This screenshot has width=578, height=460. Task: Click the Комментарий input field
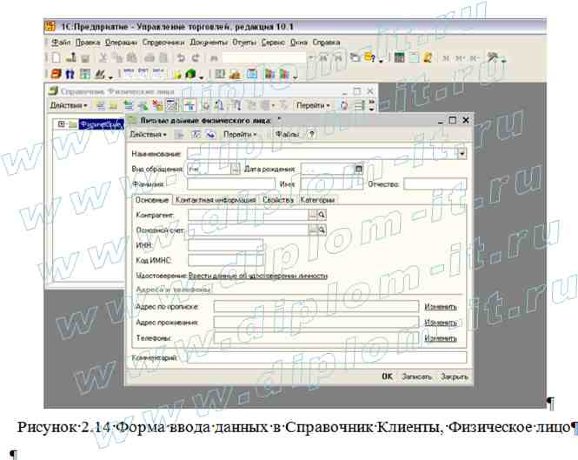click(327, 358)
